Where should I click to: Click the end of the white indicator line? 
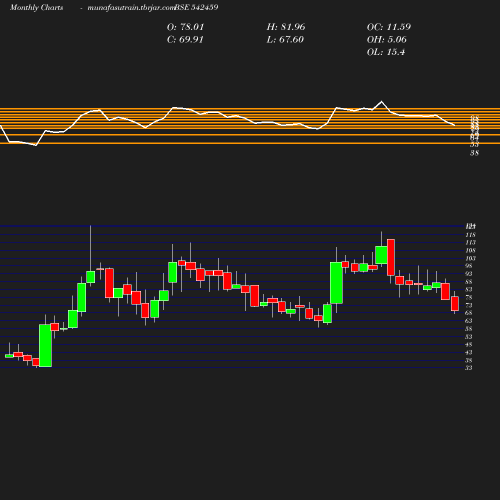[454, 125]
